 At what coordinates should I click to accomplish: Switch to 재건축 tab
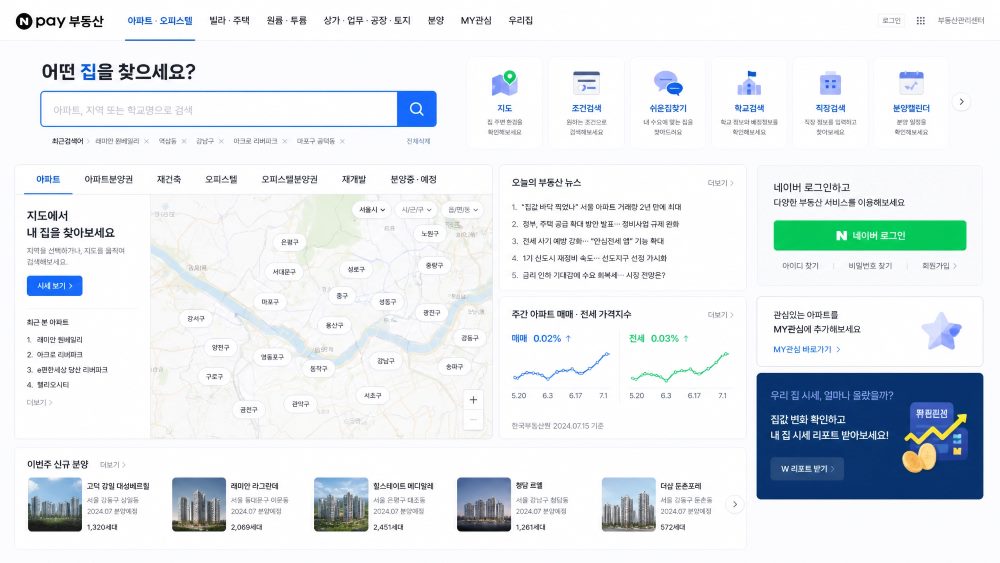tap(169, 179)
